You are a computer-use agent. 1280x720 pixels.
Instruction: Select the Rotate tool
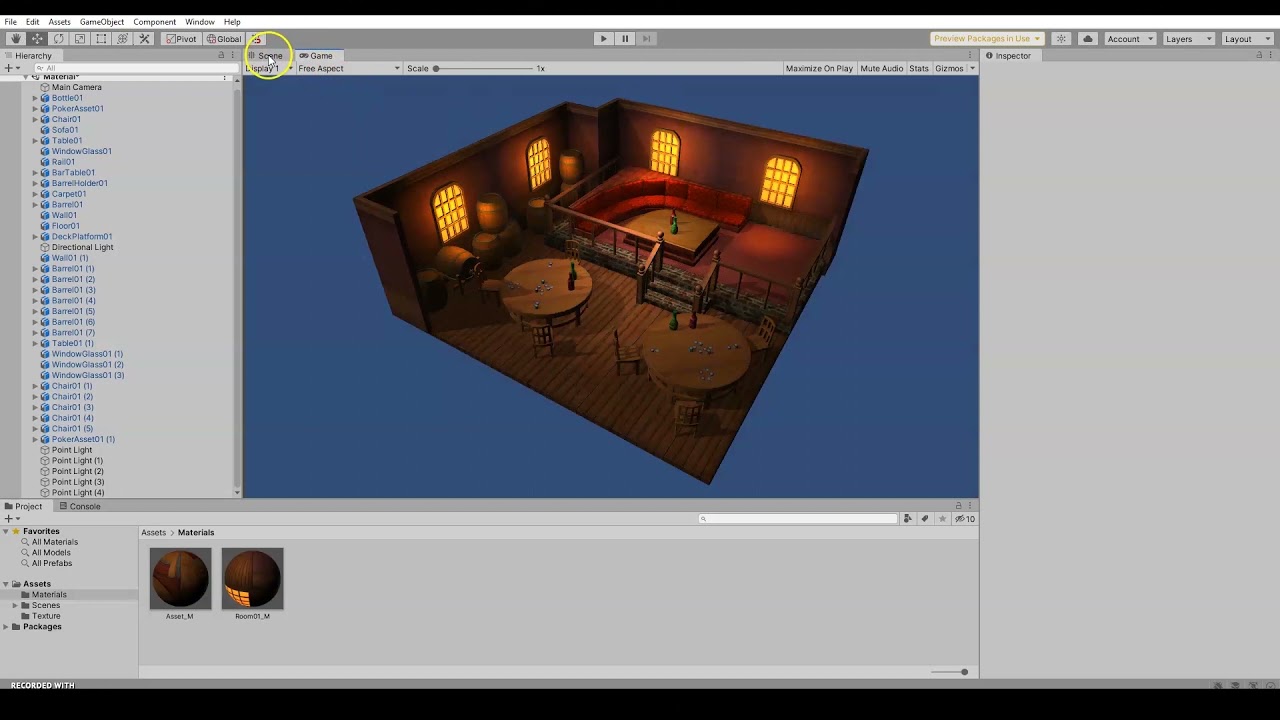point(58,39)
